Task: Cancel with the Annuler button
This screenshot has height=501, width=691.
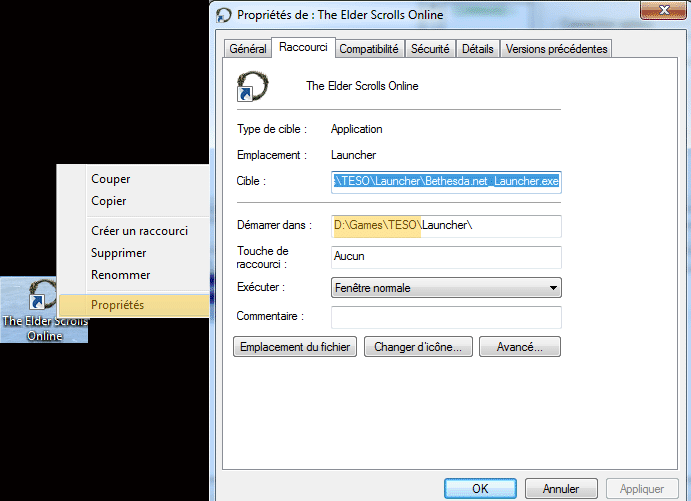Action: 561,489
